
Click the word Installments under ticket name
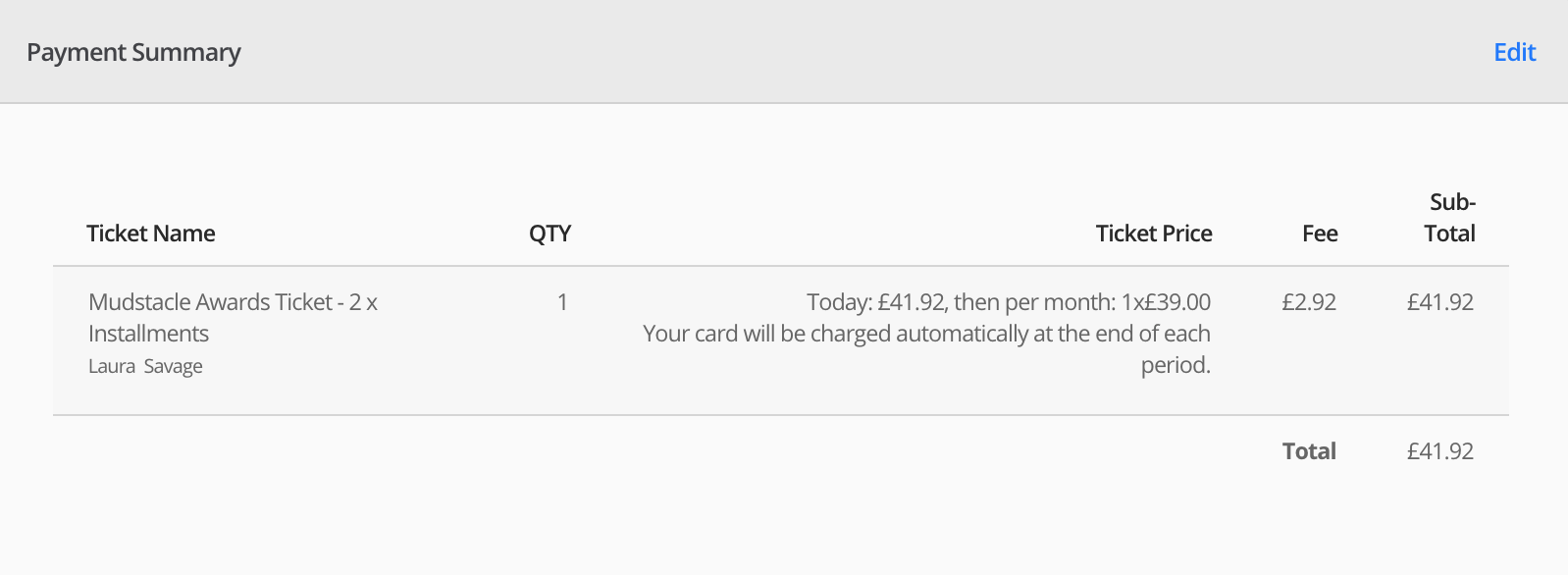click(148, 334)
